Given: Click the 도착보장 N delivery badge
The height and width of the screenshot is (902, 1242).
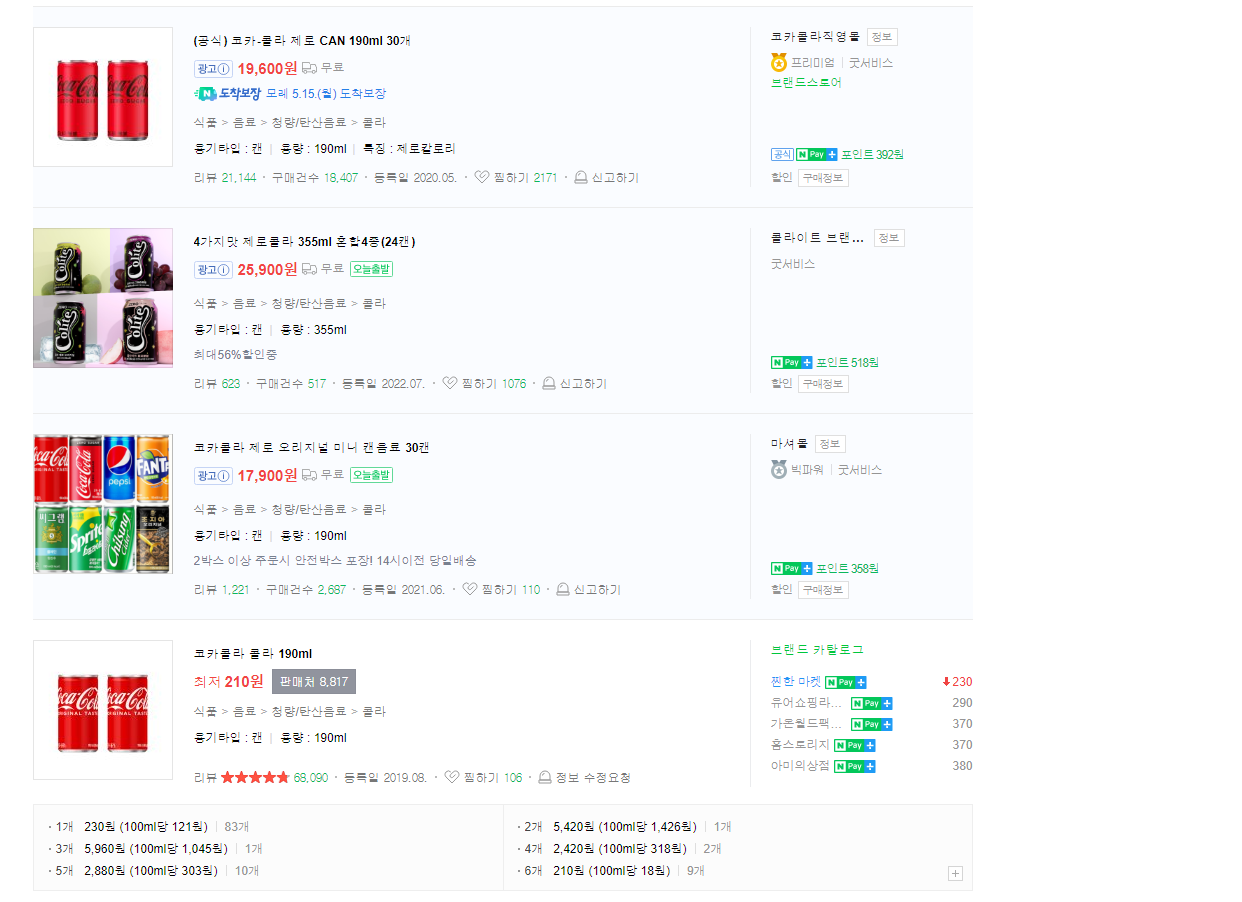Looking at the screenshot, I should point(228,94).
